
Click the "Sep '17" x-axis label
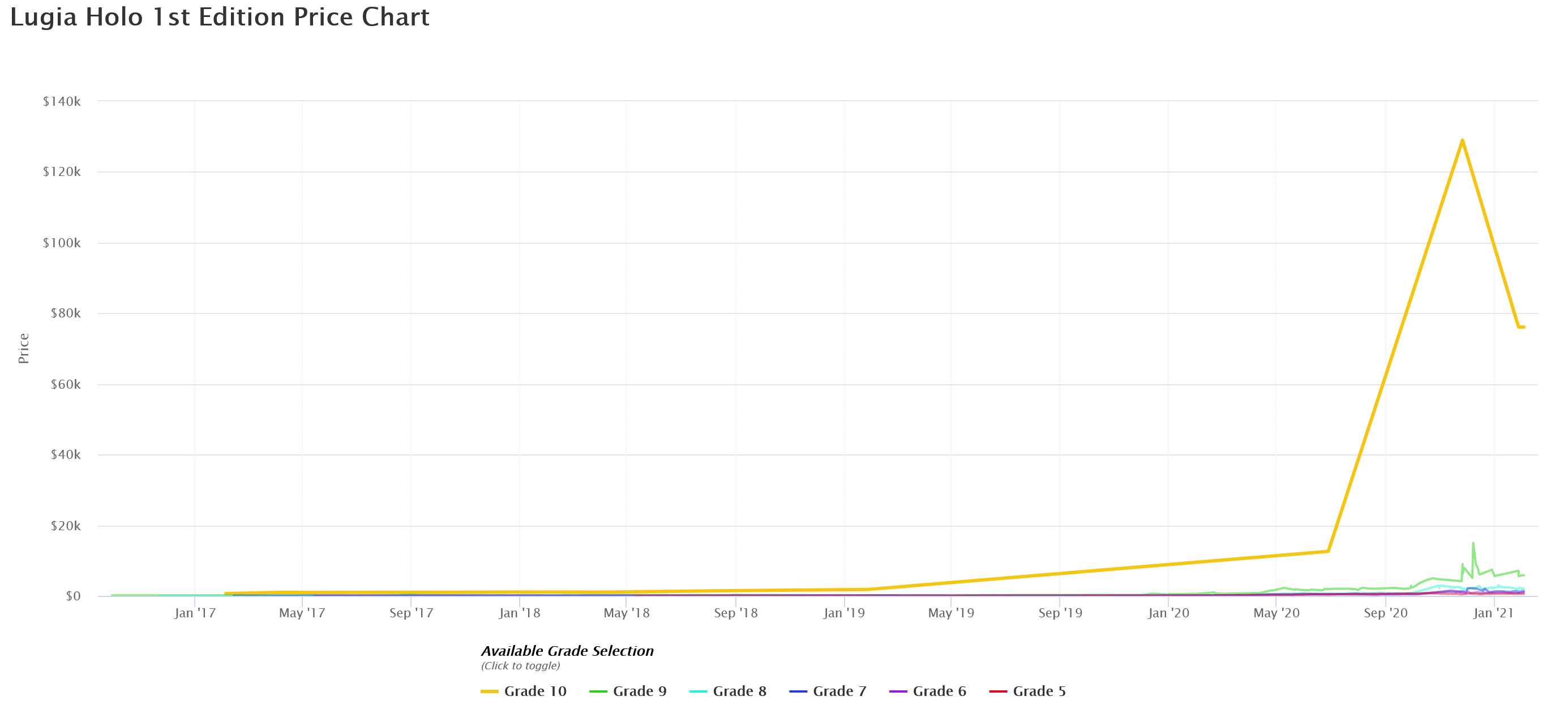click(411, 613)
